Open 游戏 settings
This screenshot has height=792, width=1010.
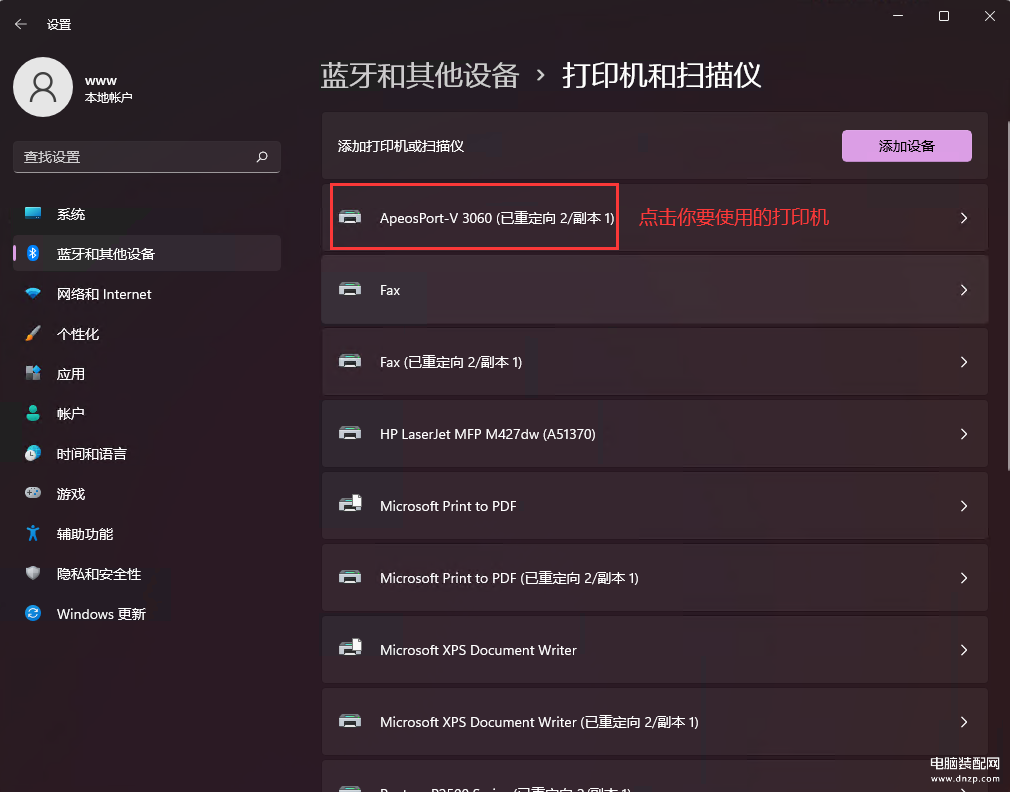tap(147, 493)
